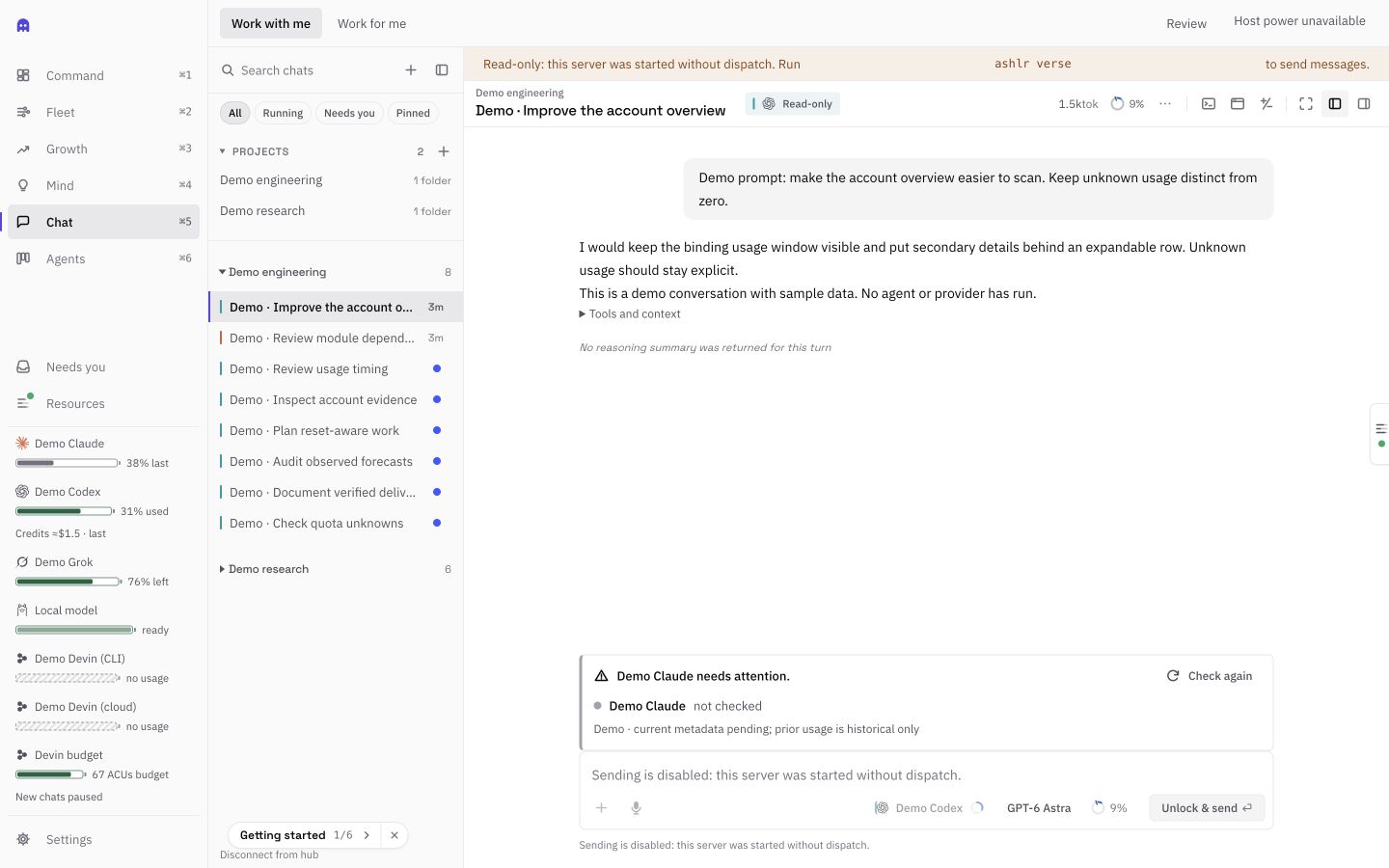Click the new chat plus icon beside search
The width and height of the screenshot is (1389, 868).
point(411,70)
